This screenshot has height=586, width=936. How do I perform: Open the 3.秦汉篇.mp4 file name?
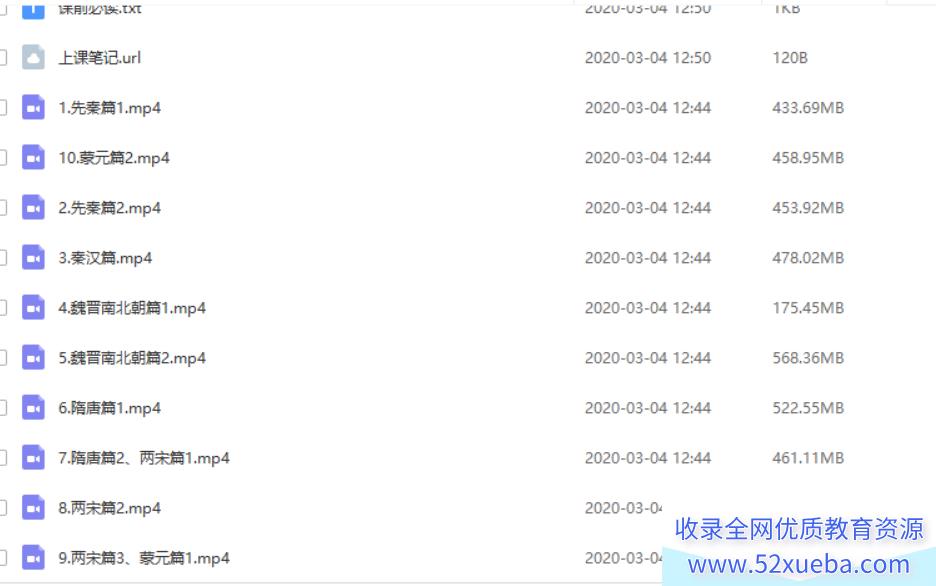coord(105,258)
